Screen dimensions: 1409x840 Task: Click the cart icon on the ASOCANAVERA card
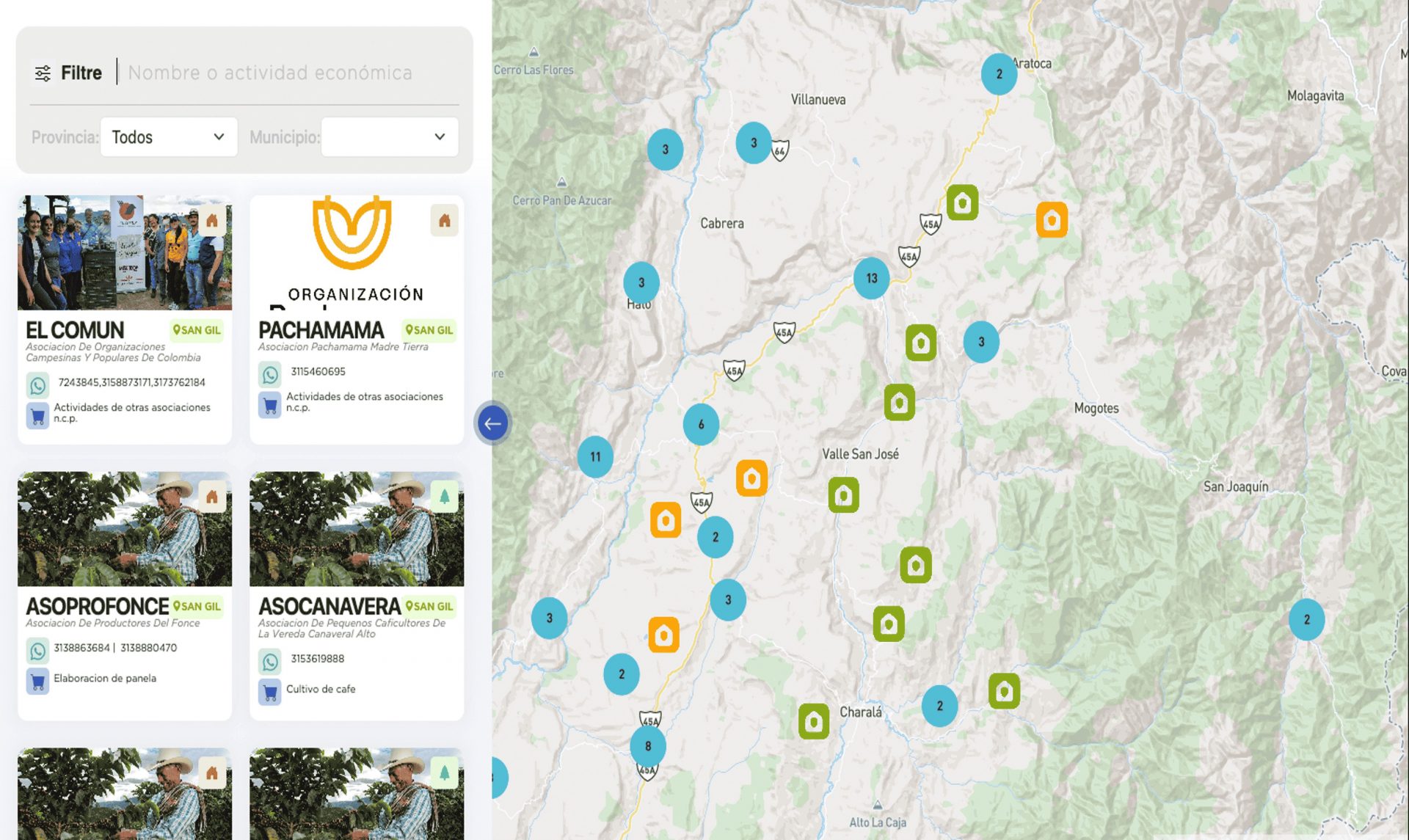tap(270, 691)
